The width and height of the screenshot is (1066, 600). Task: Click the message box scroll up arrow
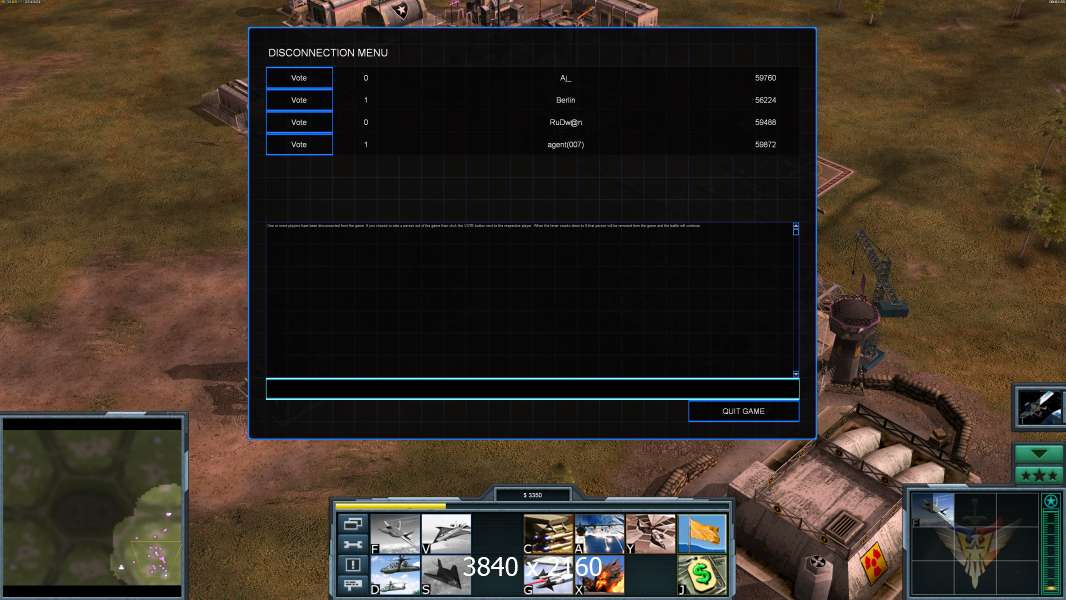pyautogui.click(x=795, y=225)
